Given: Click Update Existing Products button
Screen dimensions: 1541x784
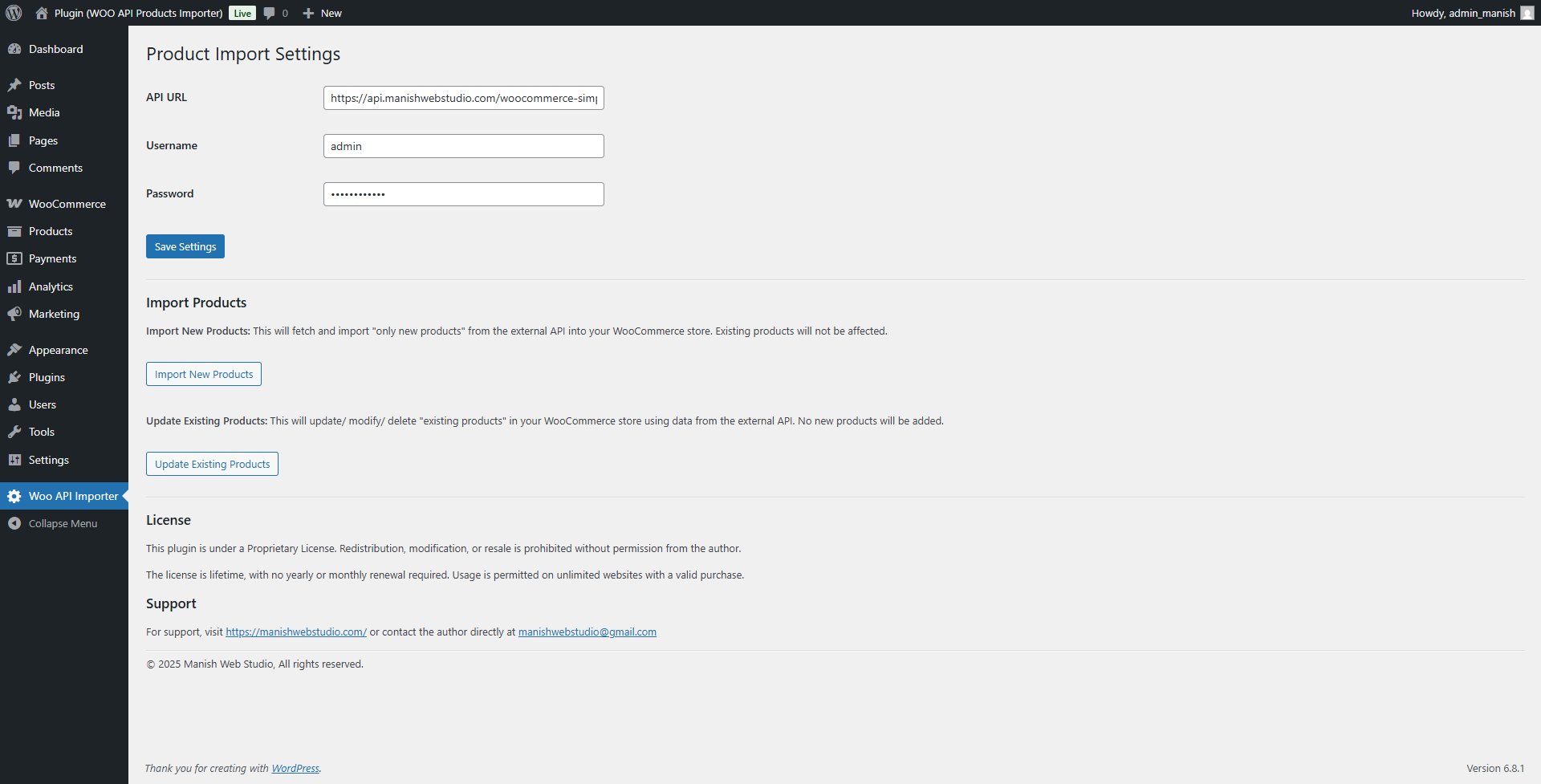Looking at the screenshot, I should point(212,464).
